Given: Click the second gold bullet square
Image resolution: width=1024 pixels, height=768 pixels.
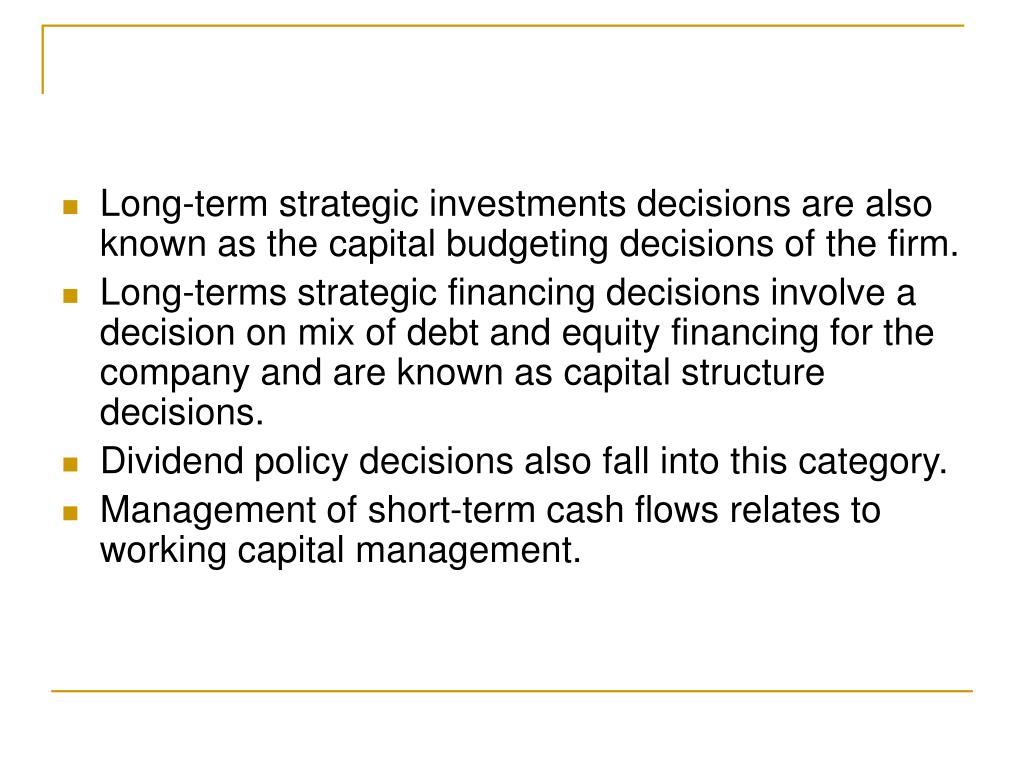Looking at the screenshot, I should [x=71, y=296].
